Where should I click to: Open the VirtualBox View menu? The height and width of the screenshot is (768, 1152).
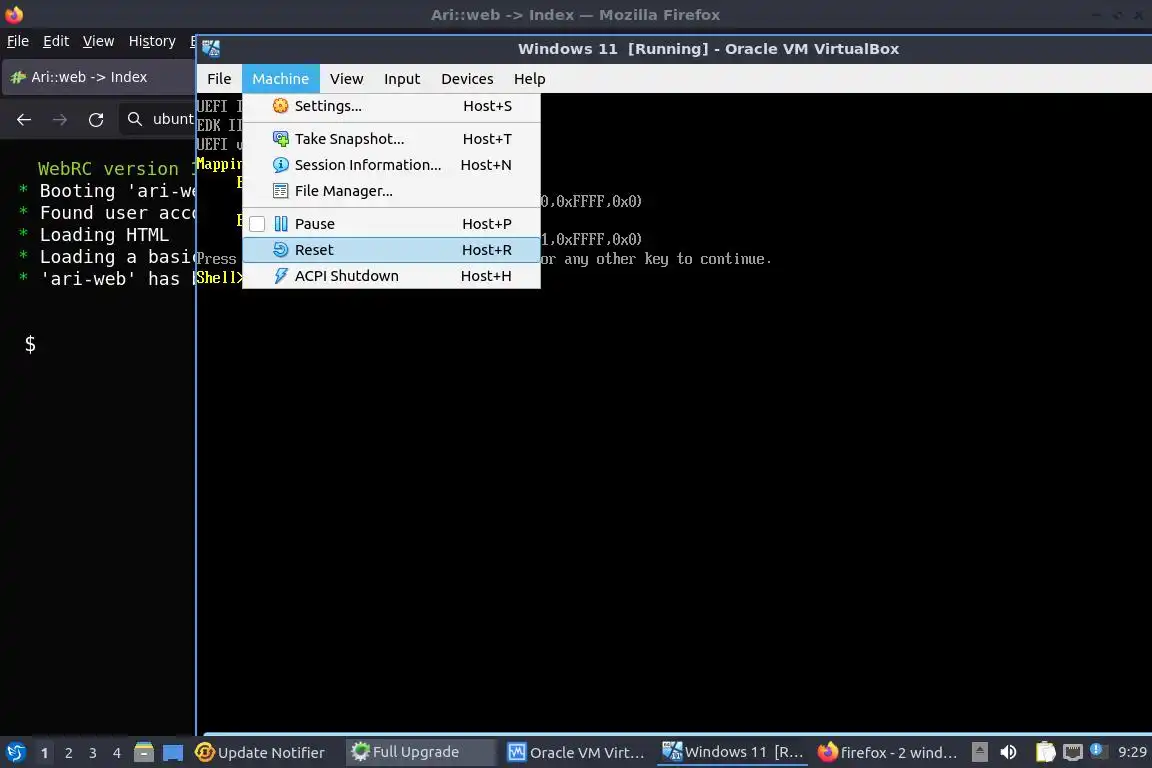(346, 79)
